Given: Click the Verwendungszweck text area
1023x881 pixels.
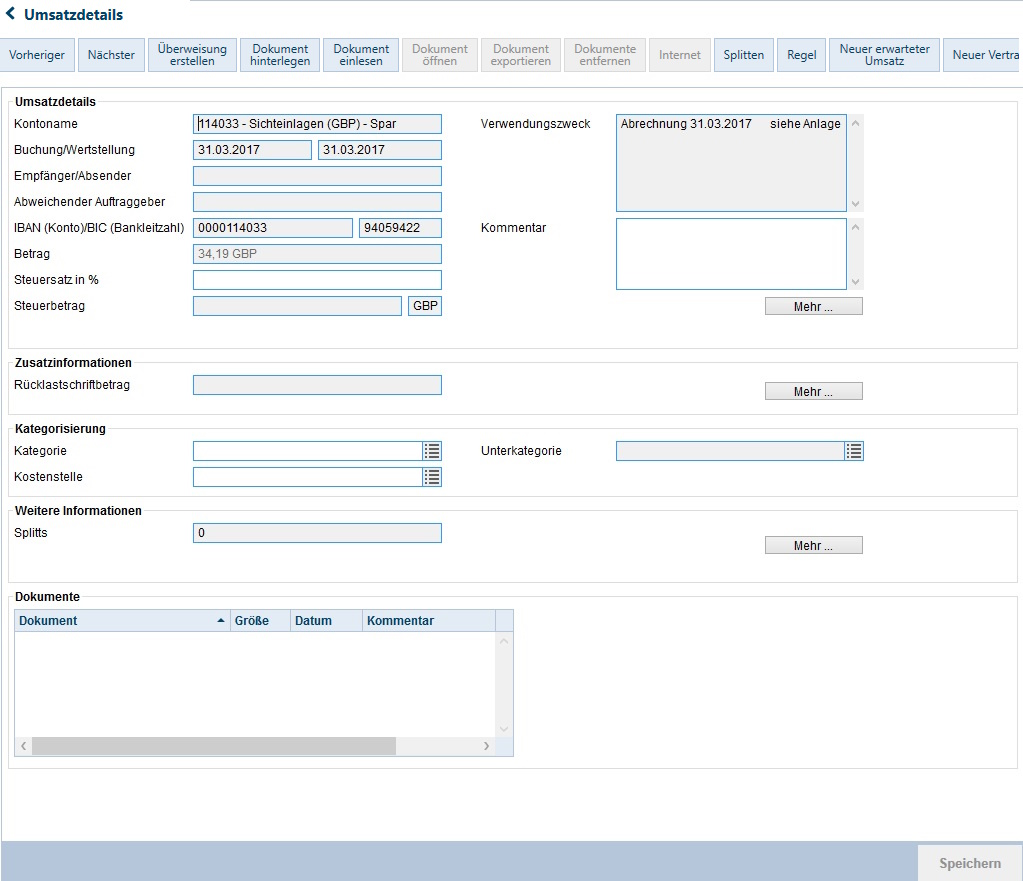Looking at the screenshot, I should tap(731, 163).
